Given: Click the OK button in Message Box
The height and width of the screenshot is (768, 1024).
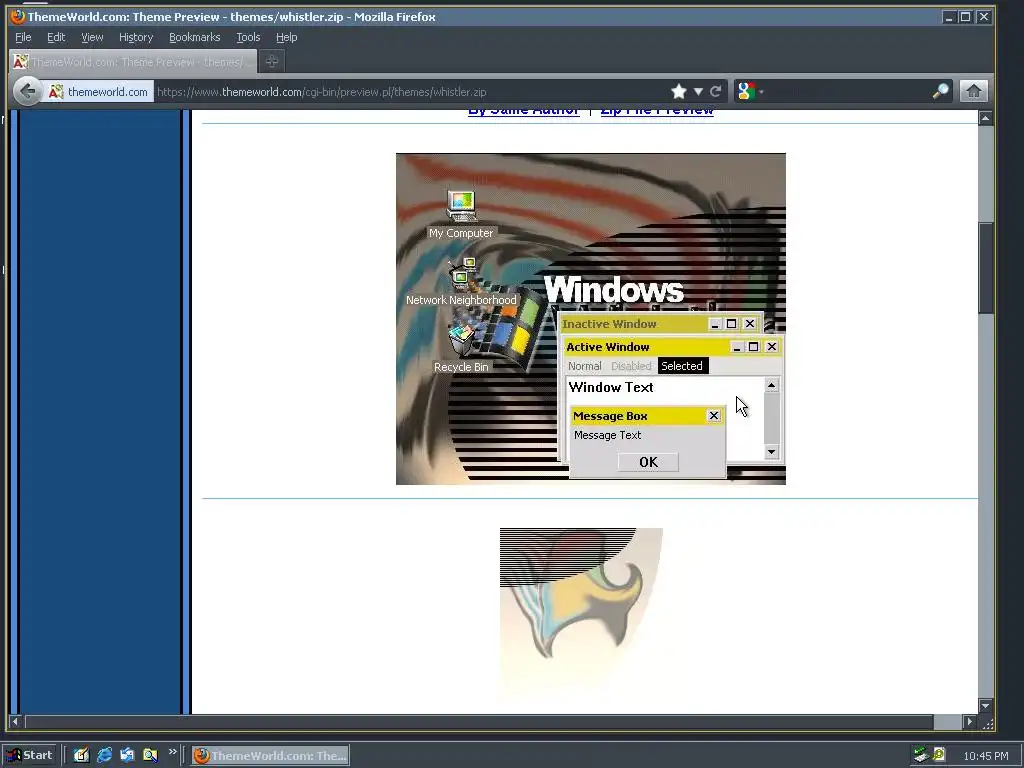Looking at the screenshot, I should click(648, 462).
